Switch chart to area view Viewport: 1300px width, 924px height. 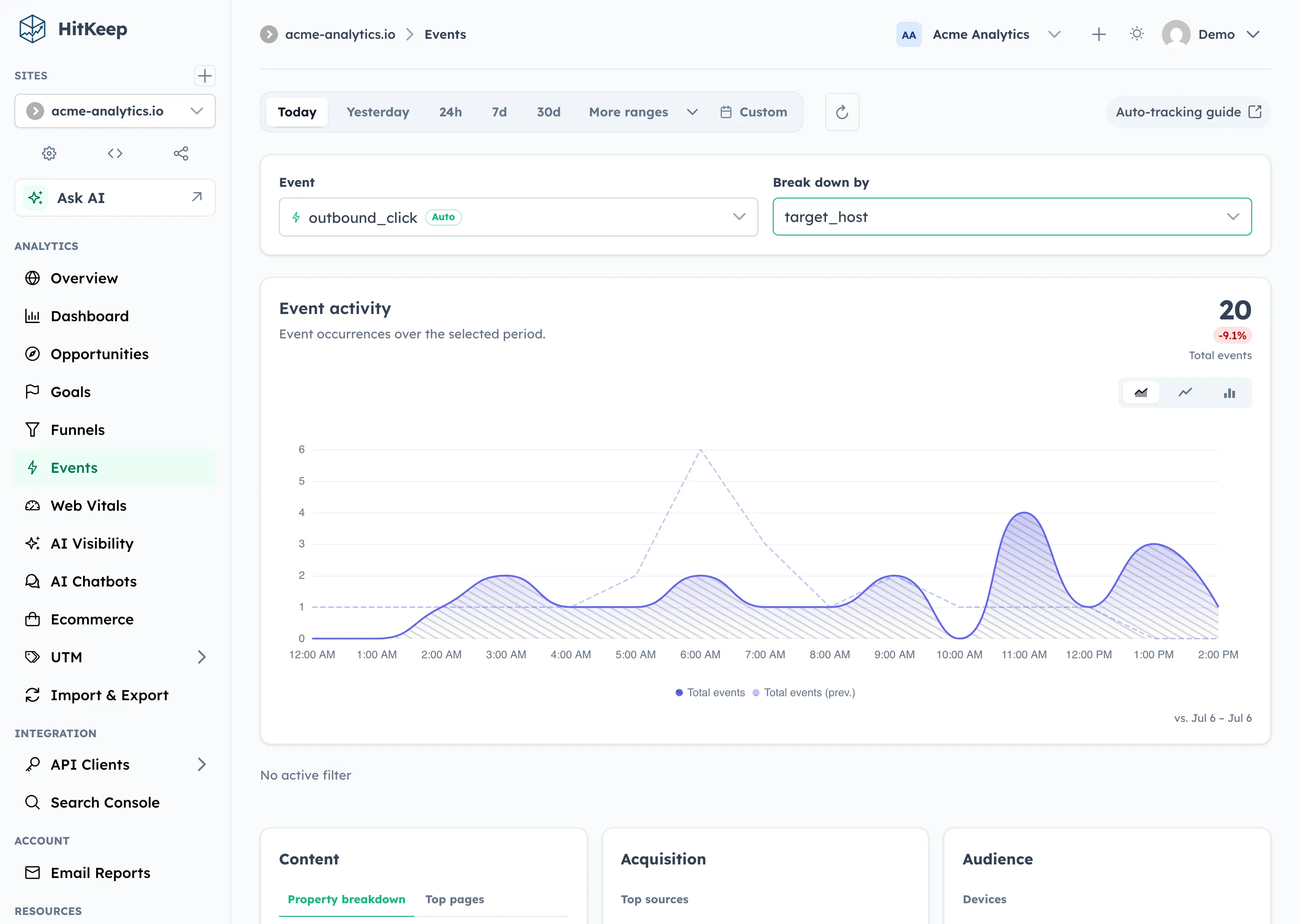1141,393
